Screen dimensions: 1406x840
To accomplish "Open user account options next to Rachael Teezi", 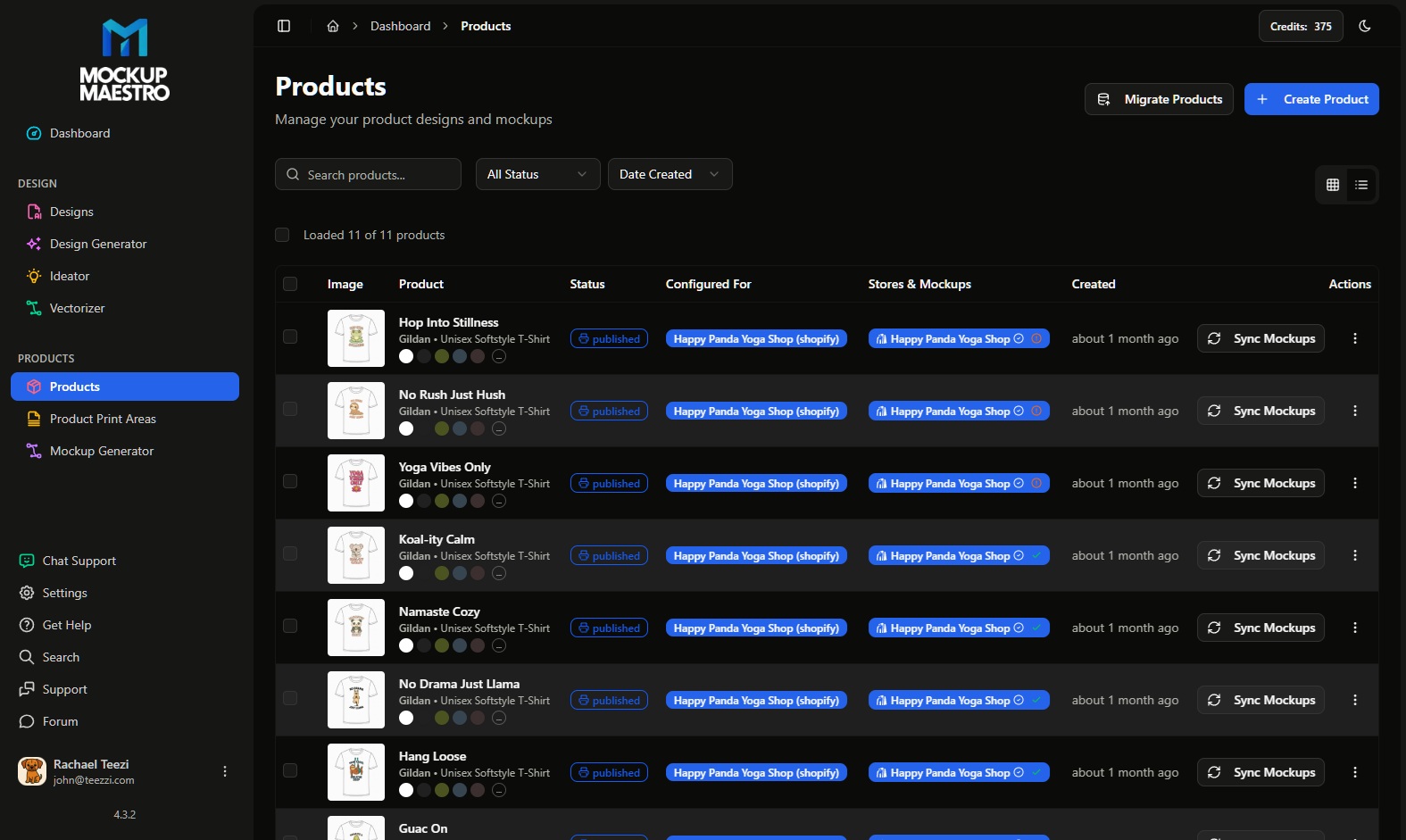I will pos(225,771).
